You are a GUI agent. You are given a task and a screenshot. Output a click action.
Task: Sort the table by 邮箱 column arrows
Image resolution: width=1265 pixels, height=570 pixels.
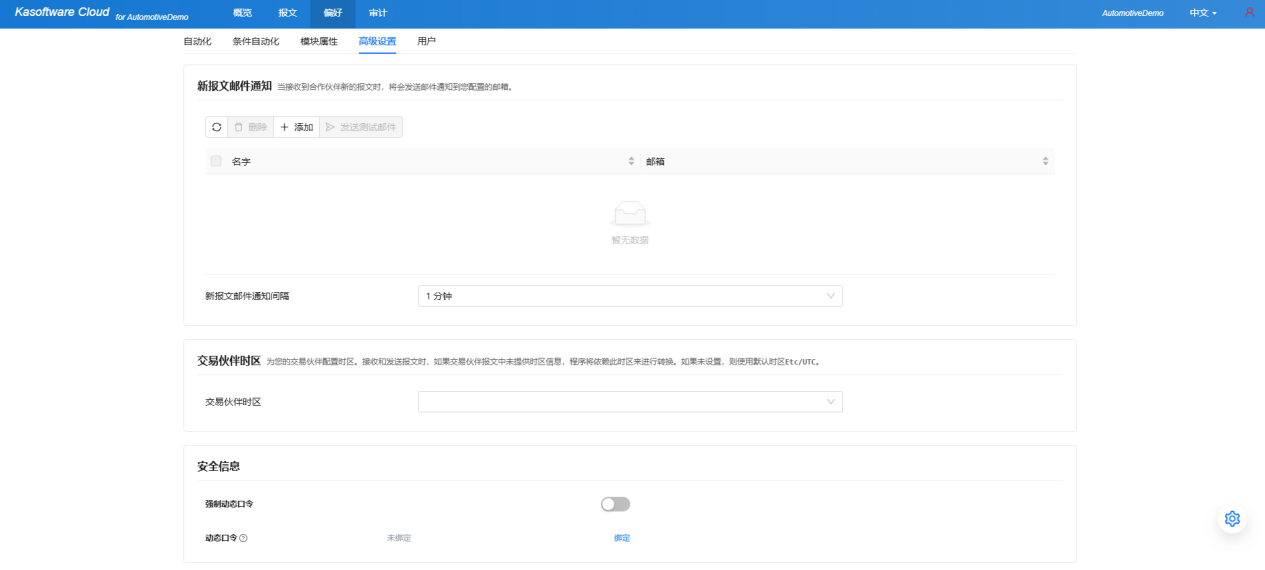[1045, 161]
